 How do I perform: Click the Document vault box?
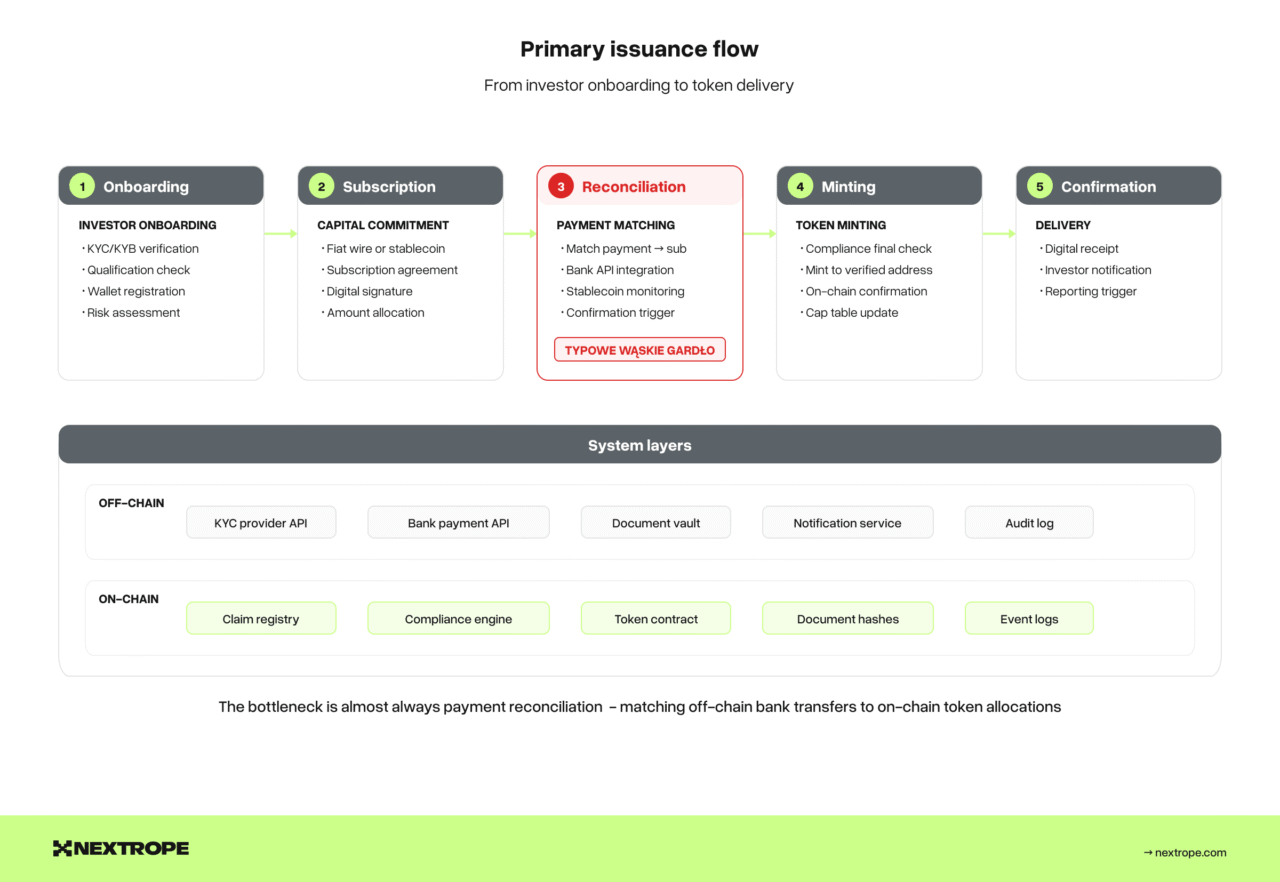[x=656, y=523]
